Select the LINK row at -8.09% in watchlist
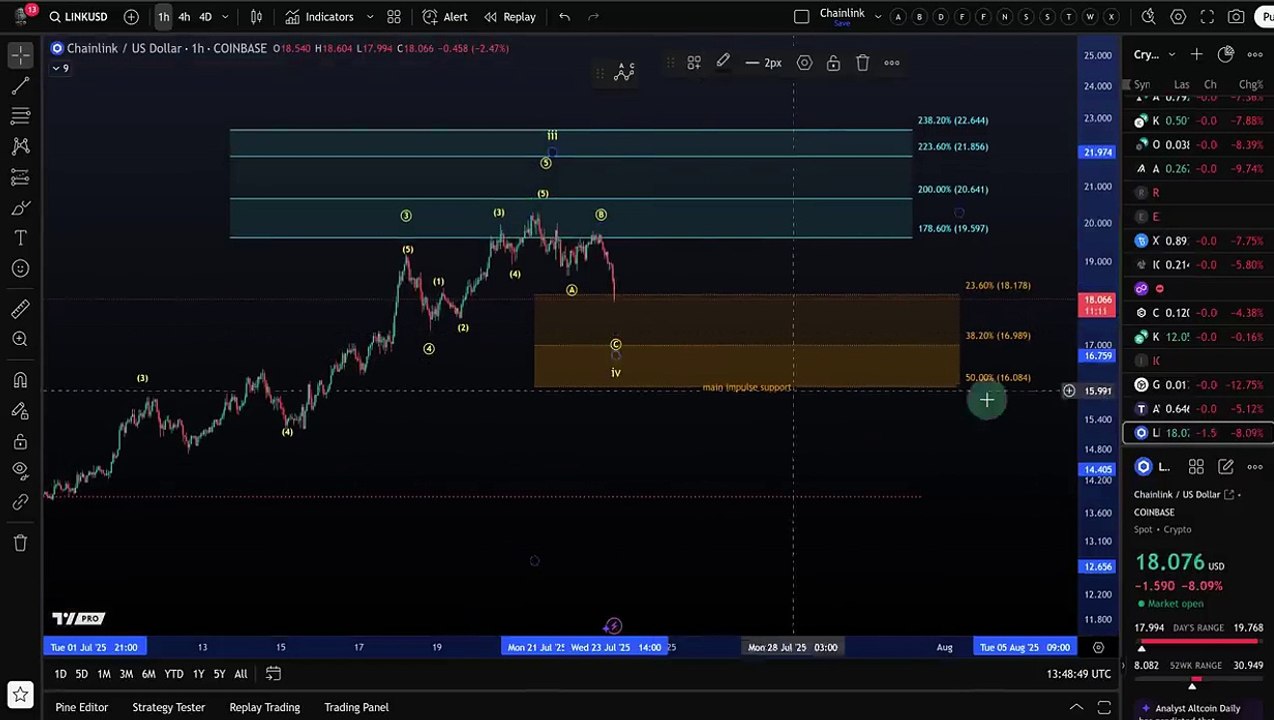The height and width of the screenshot is (720, 1274). tap(1198, 433)
